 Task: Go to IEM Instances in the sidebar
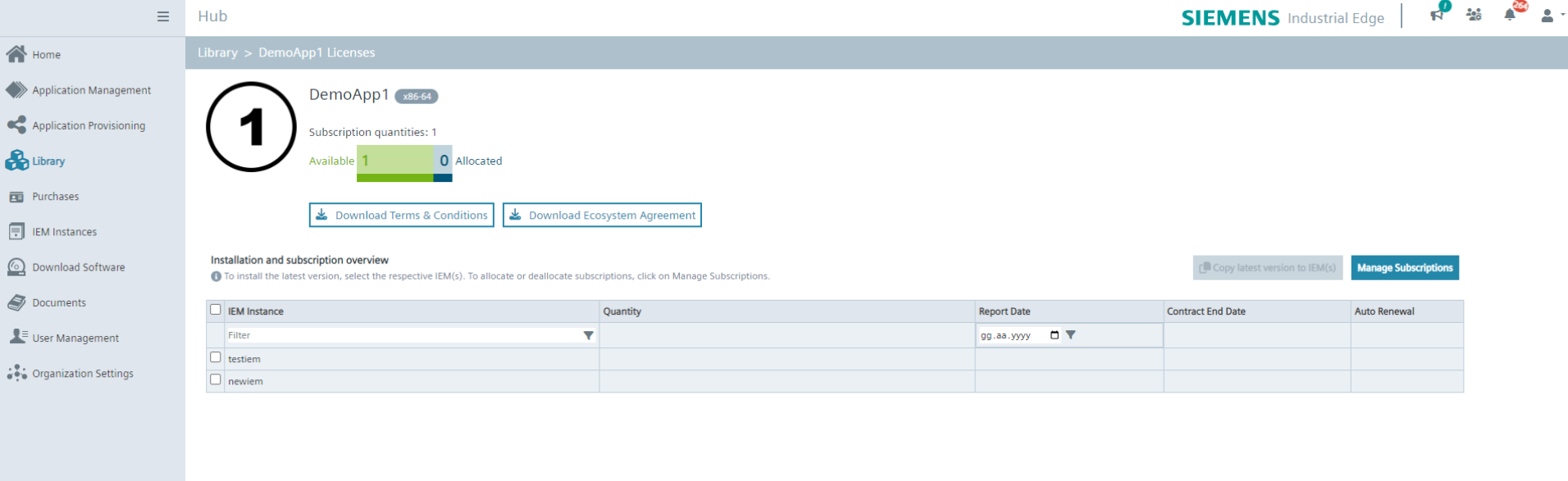pos(64,232)
